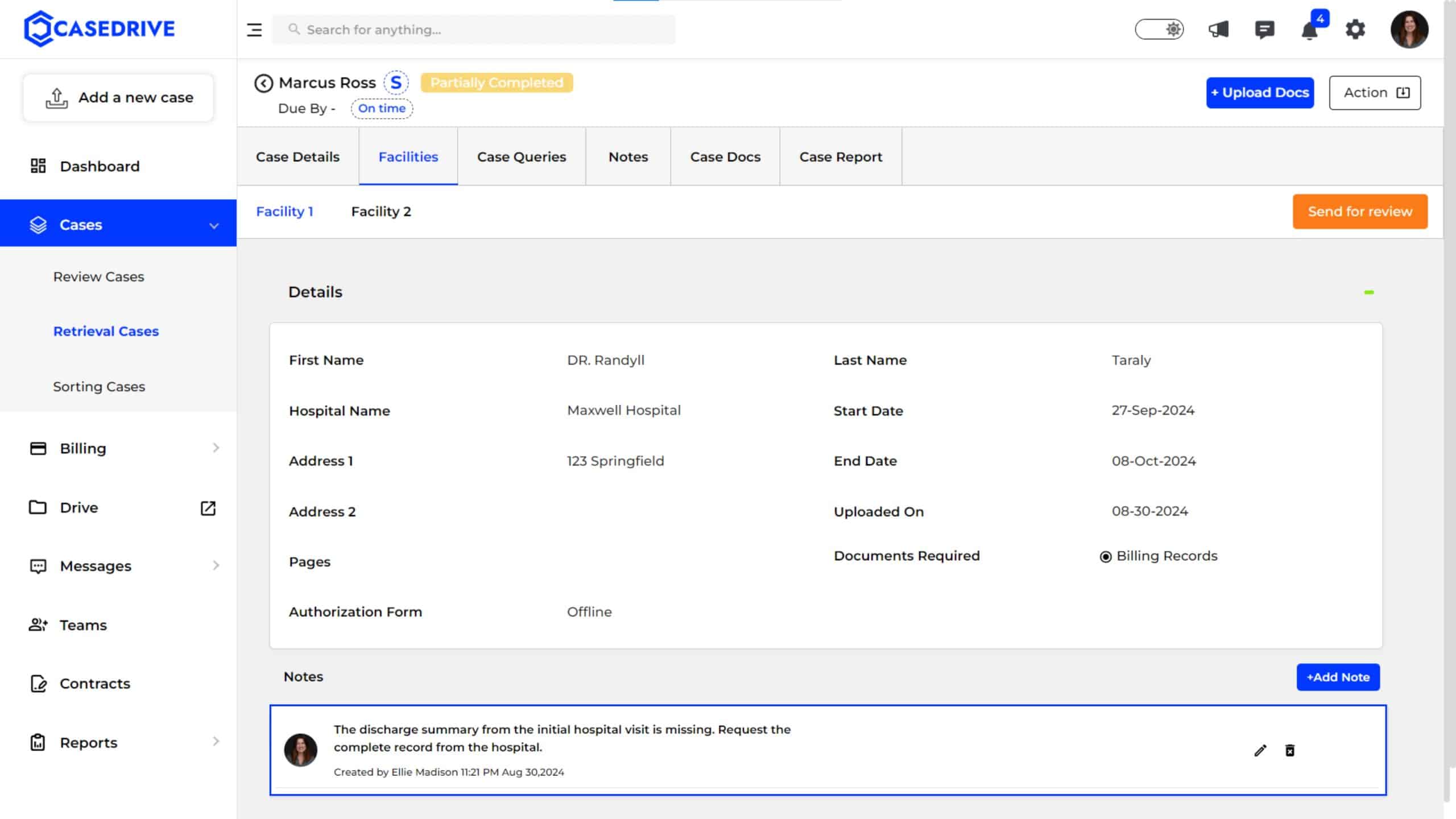
Task: Switch to Facility 2 sub-tab
Action: 381,212
